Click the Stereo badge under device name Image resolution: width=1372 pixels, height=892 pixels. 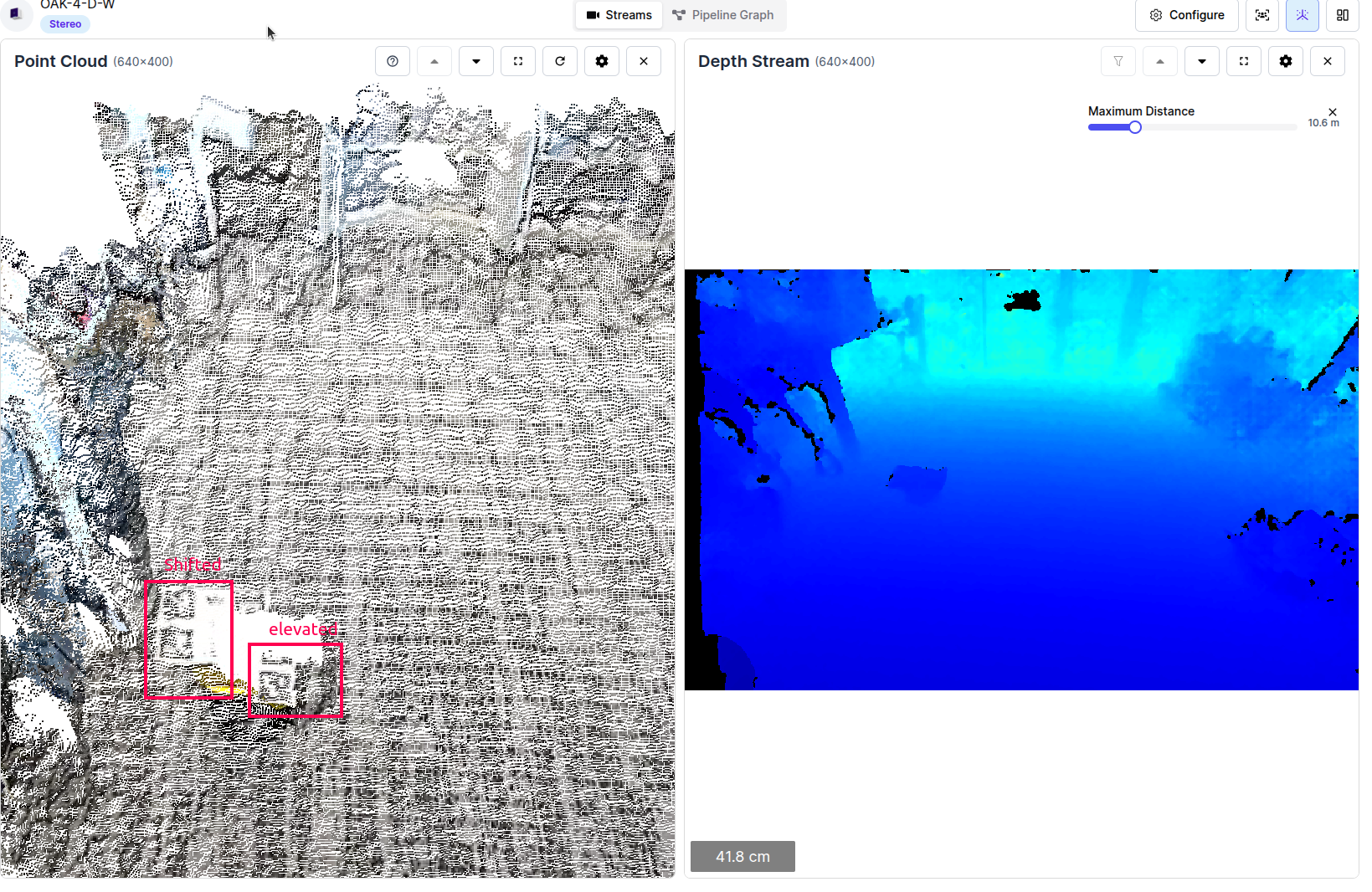65,24
